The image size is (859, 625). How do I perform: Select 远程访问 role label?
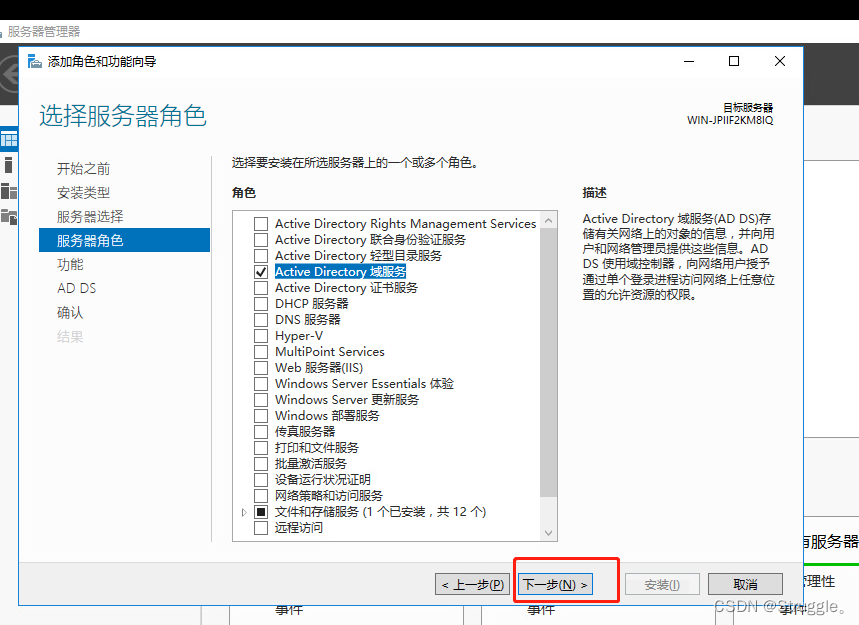pos(299,527)
